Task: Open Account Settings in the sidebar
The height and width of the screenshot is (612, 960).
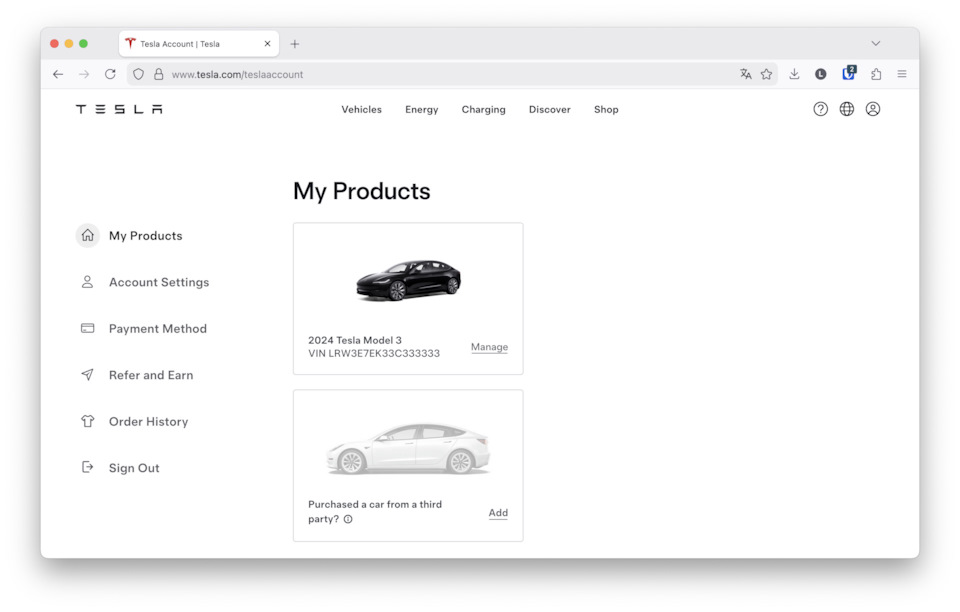Action: pyautogui.click(x=159, y=282)
